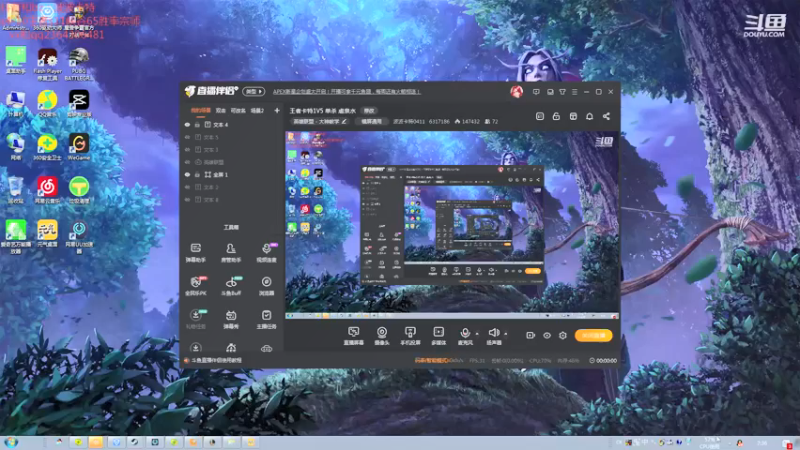Click the 麦克风 microphone icon
The image size is (800, 450).
pos(465,334)
